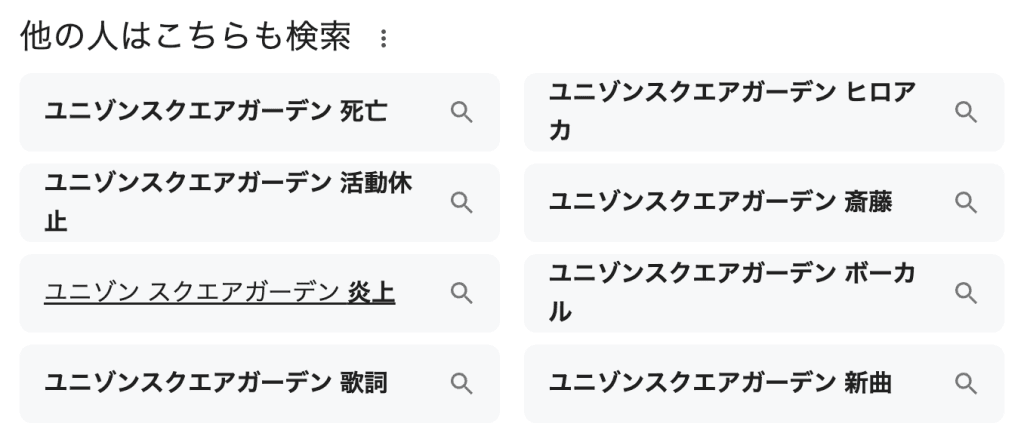Open the ユニゾンスクエアガーデン 斎藤 suggestion
Screen dimensions: 1024x436
tap(720, 203)
